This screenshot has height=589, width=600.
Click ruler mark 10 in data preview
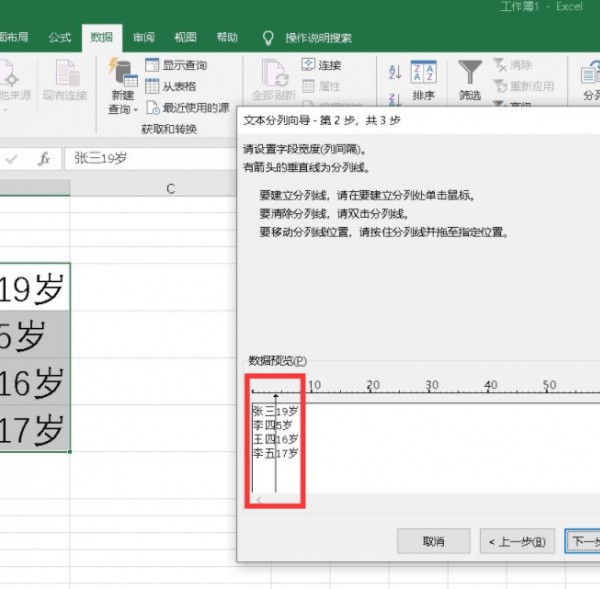315,385
